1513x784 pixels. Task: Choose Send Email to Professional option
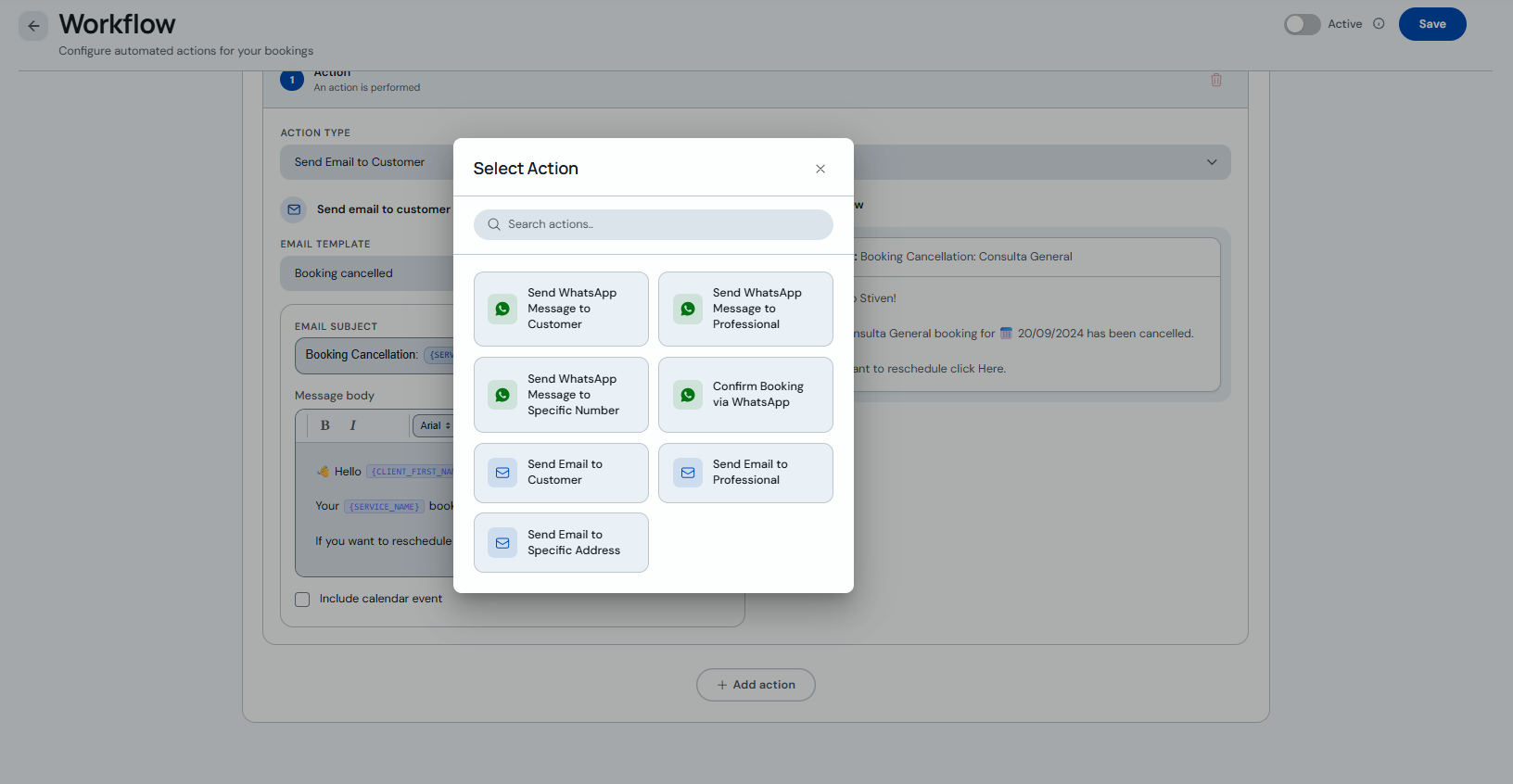coord(745,473)
